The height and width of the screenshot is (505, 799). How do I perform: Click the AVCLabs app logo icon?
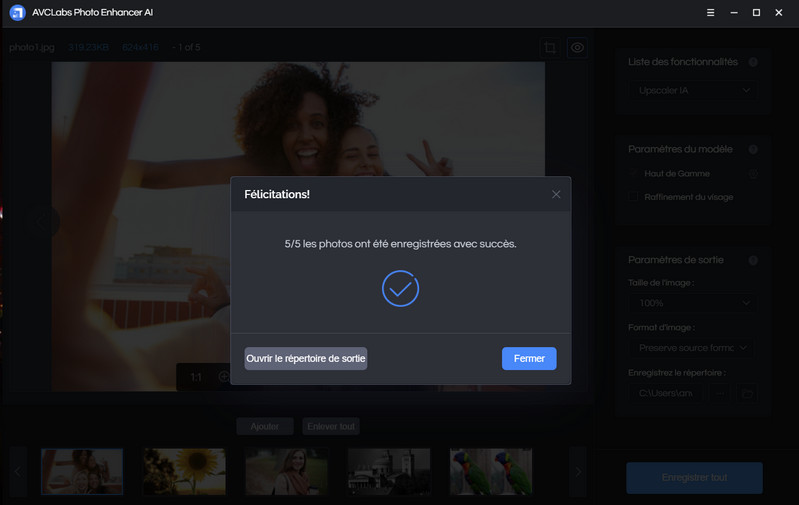17,12
